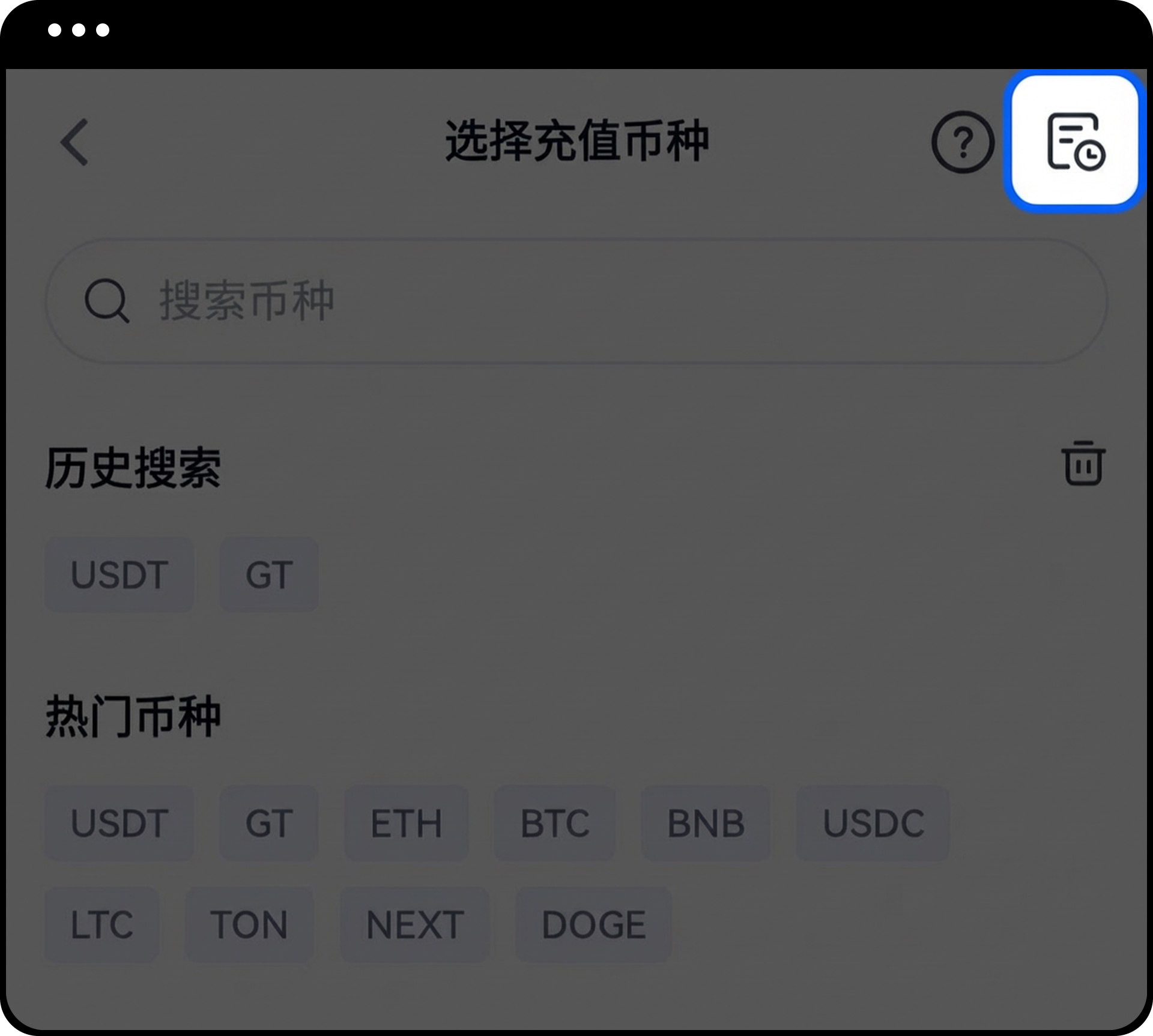Open the help question mark icon
1153x1036 pixels.
(x=963, y=142)
